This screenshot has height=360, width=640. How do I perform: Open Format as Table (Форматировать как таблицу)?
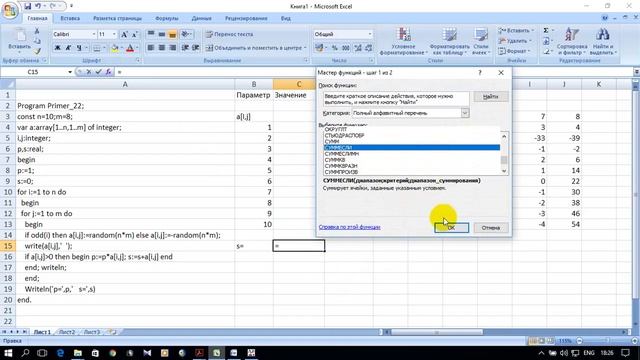(x=449, y=41)
